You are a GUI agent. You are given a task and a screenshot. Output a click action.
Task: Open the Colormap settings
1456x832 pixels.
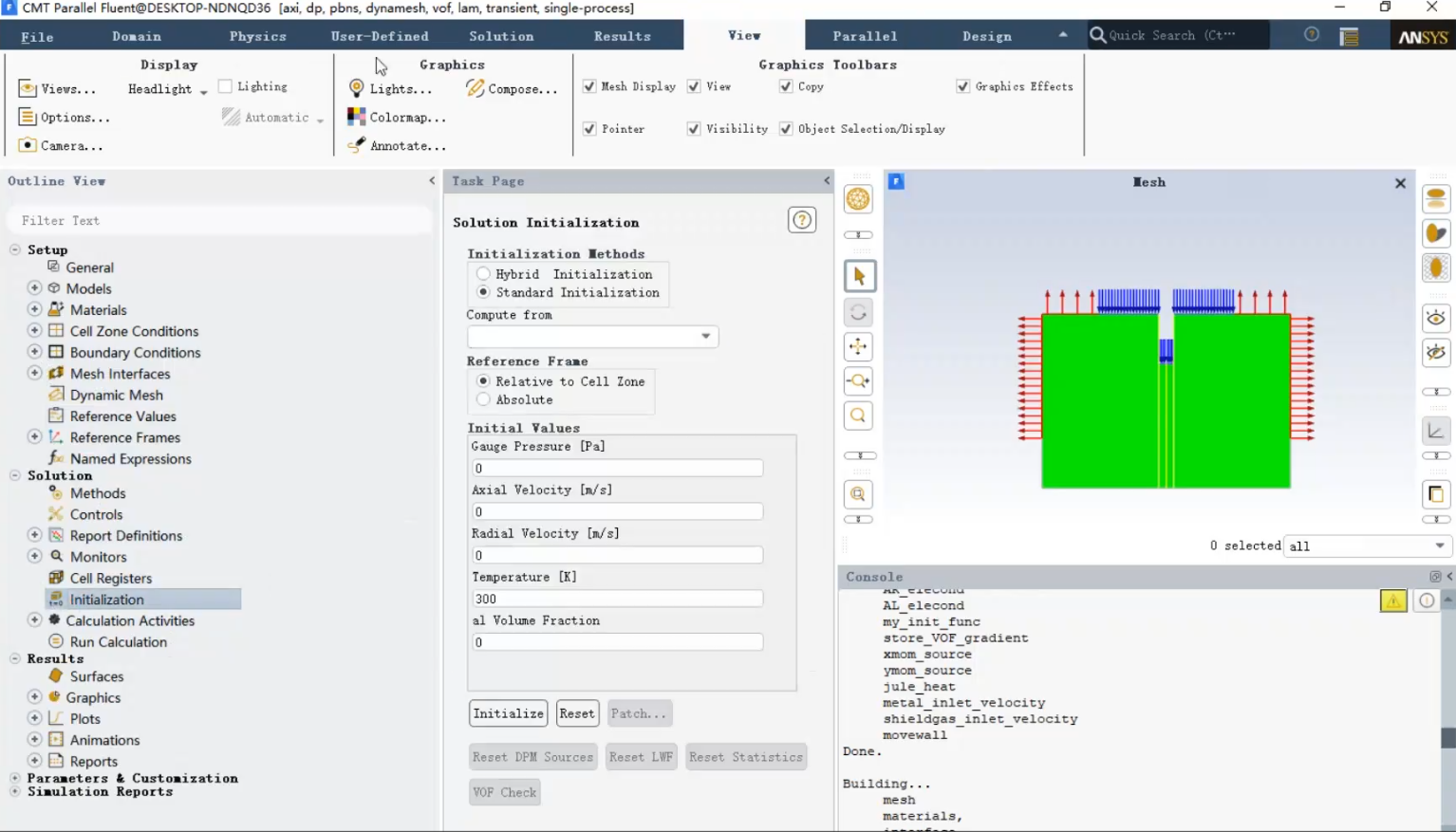pyautogui.click(x=397, y=118)
